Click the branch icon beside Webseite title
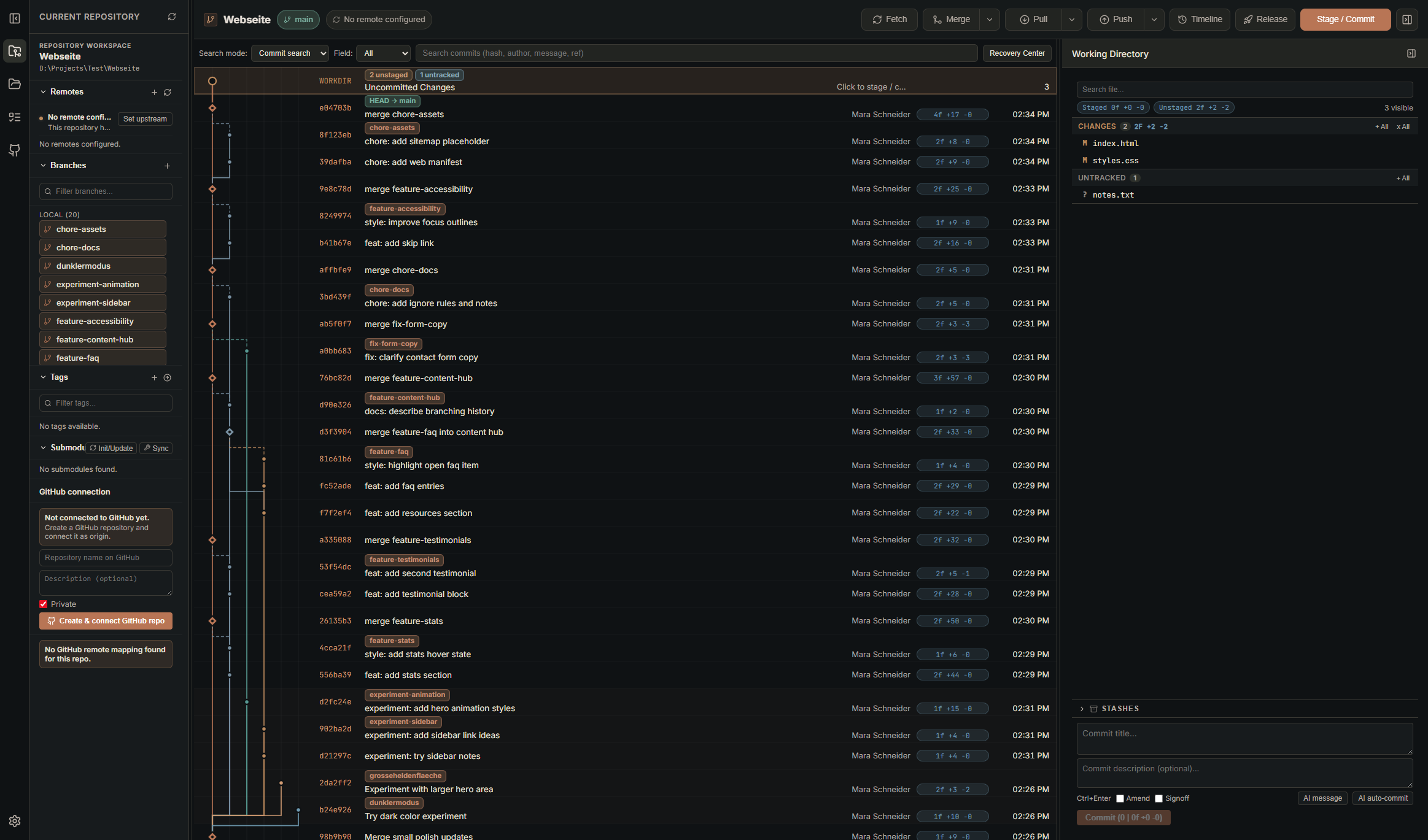 [x=211, y=20]
